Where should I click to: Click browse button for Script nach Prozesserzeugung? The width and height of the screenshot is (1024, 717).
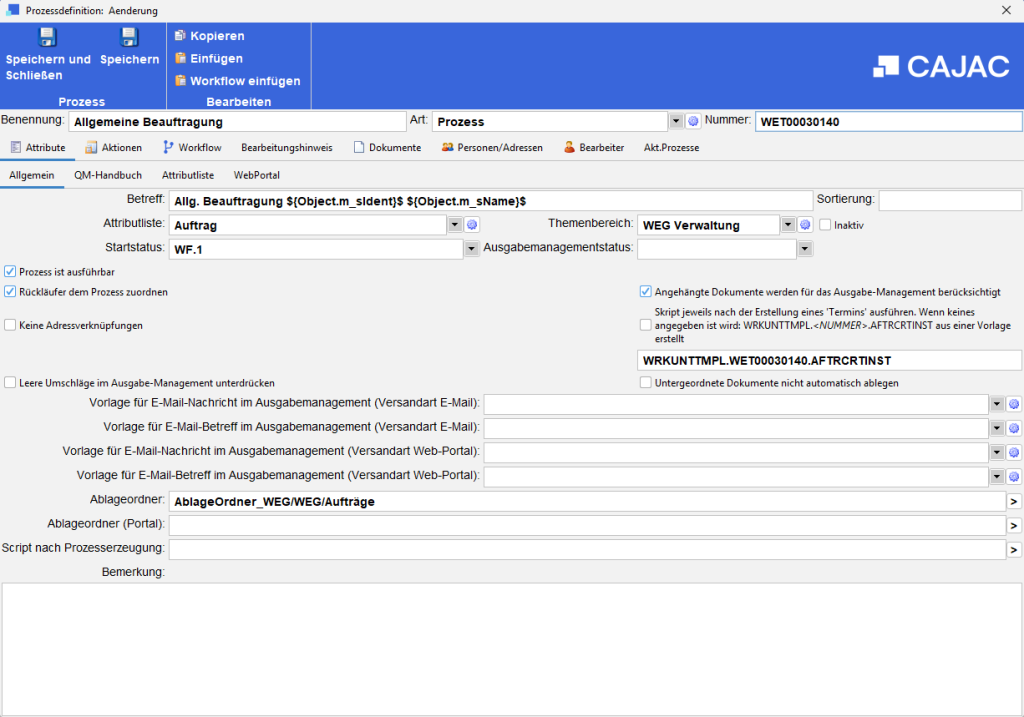point(1013,549)
